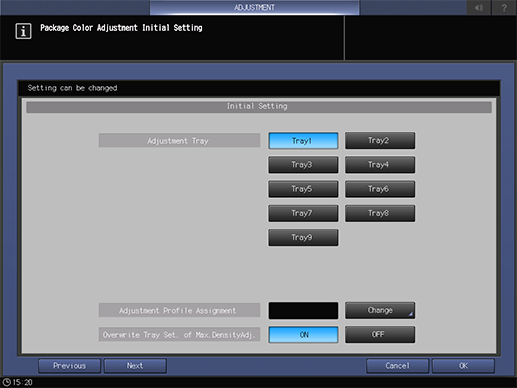
Task: Click the Initial Setting header bar
Action: point(259,107)
